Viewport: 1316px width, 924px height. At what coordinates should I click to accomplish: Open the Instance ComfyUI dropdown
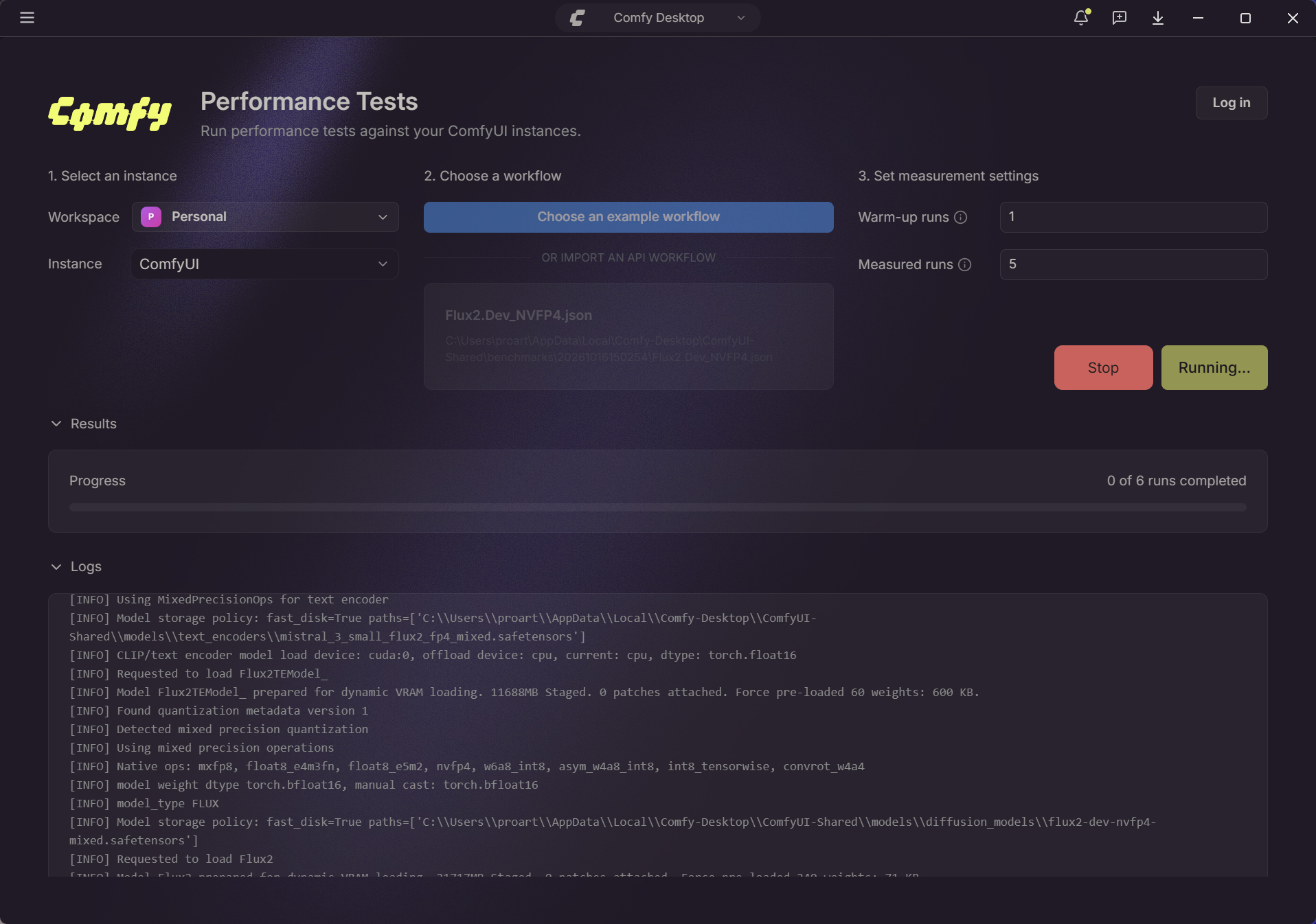[265, 264]
